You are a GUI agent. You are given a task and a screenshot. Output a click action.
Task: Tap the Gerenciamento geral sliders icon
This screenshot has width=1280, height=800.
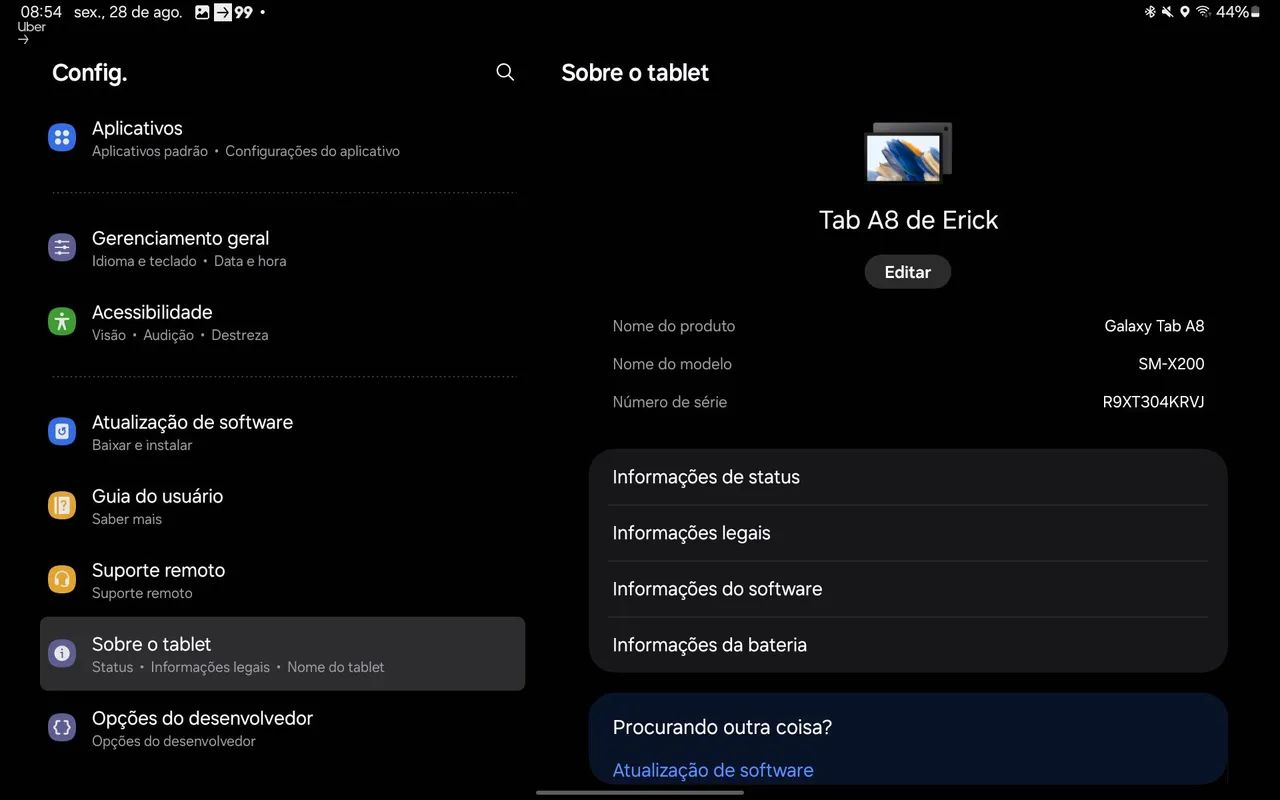click(x=62, y=248)
